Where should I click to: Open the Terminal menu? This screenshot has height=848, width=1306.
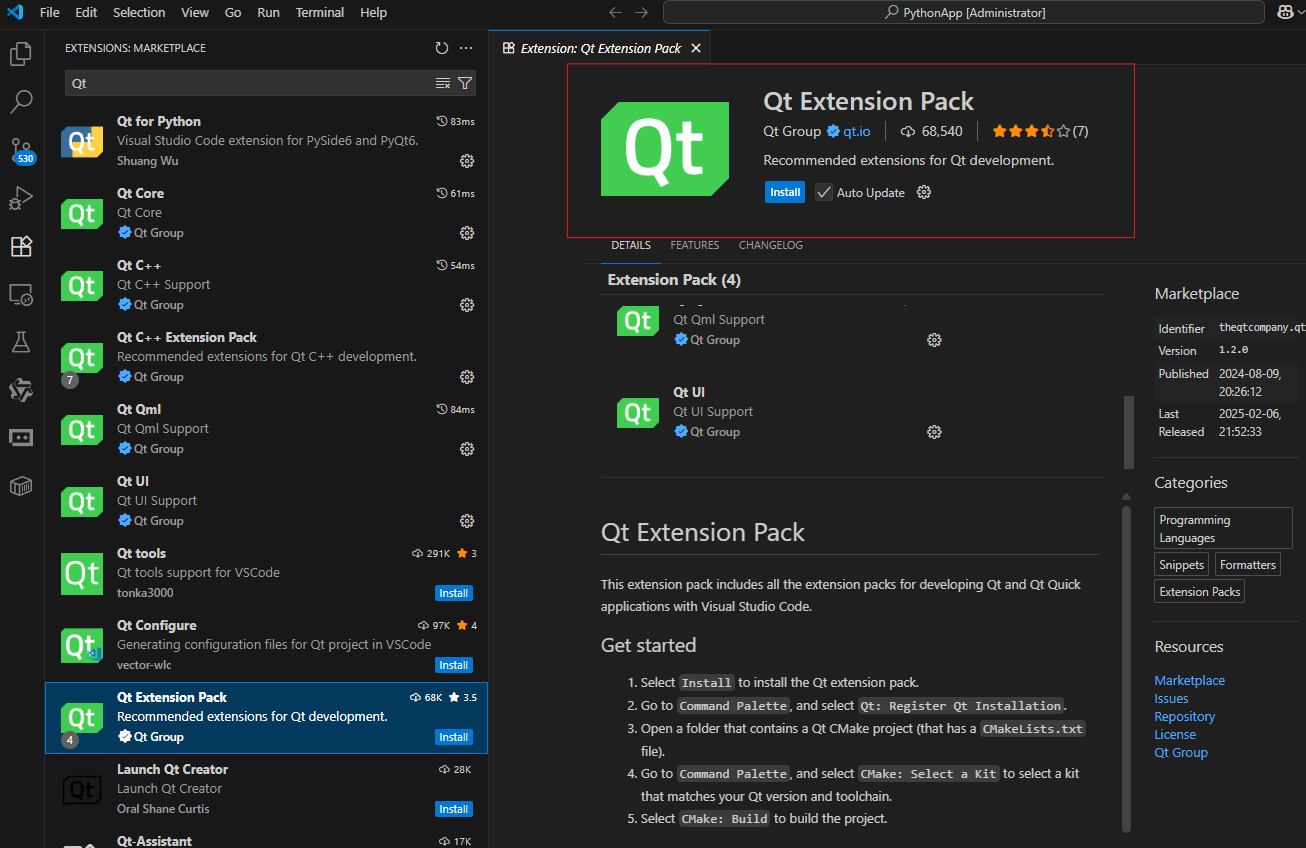(x=320, y=12)
